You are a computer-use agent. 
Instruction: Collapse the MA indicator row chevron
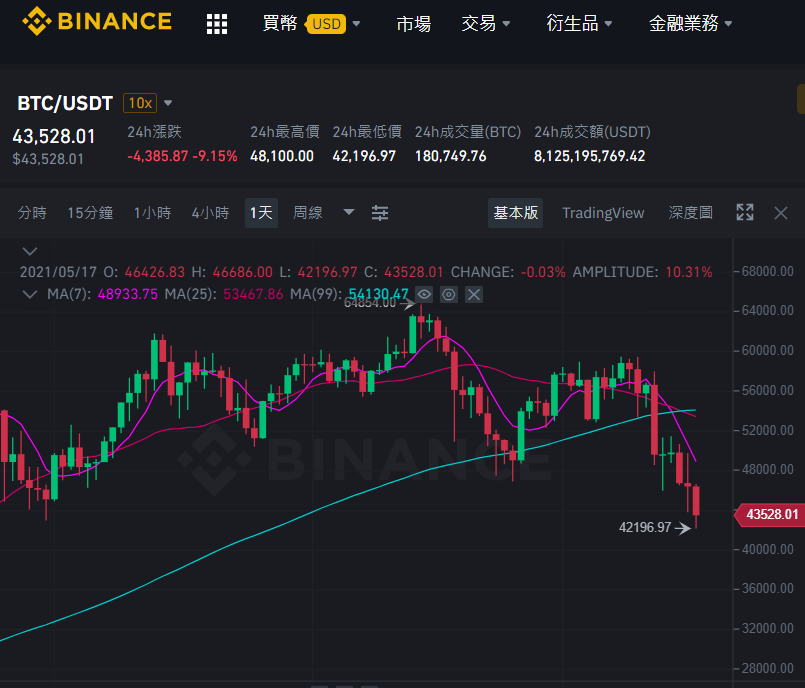coord(30,294)
